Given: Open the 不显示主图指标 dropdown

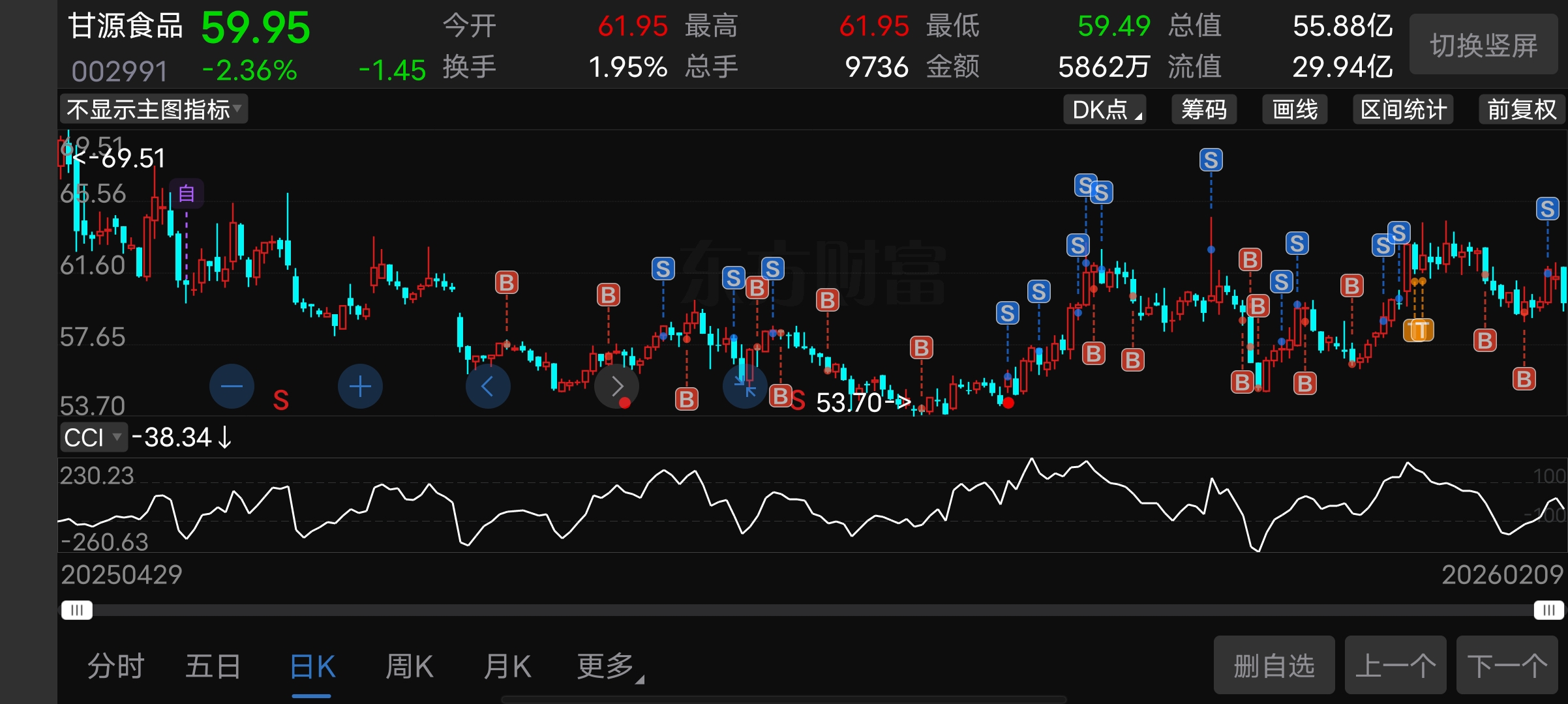Looking at the screenshot, I should (154, 110).
